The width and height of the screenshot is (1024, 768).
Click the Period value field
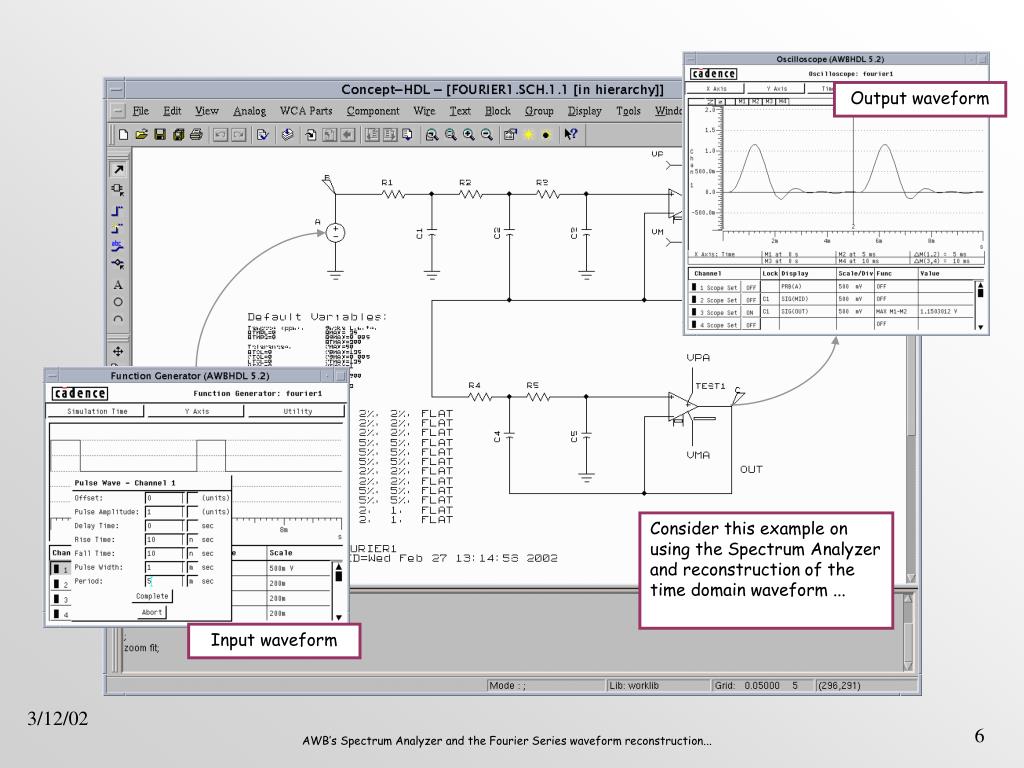click(x=164, y=581)
